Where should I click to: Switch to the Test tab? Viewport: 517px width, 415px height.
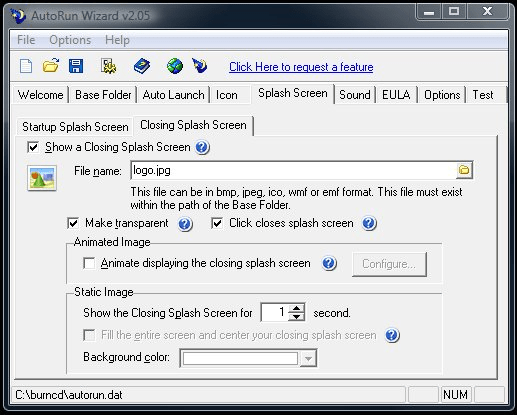coord(483,95)
